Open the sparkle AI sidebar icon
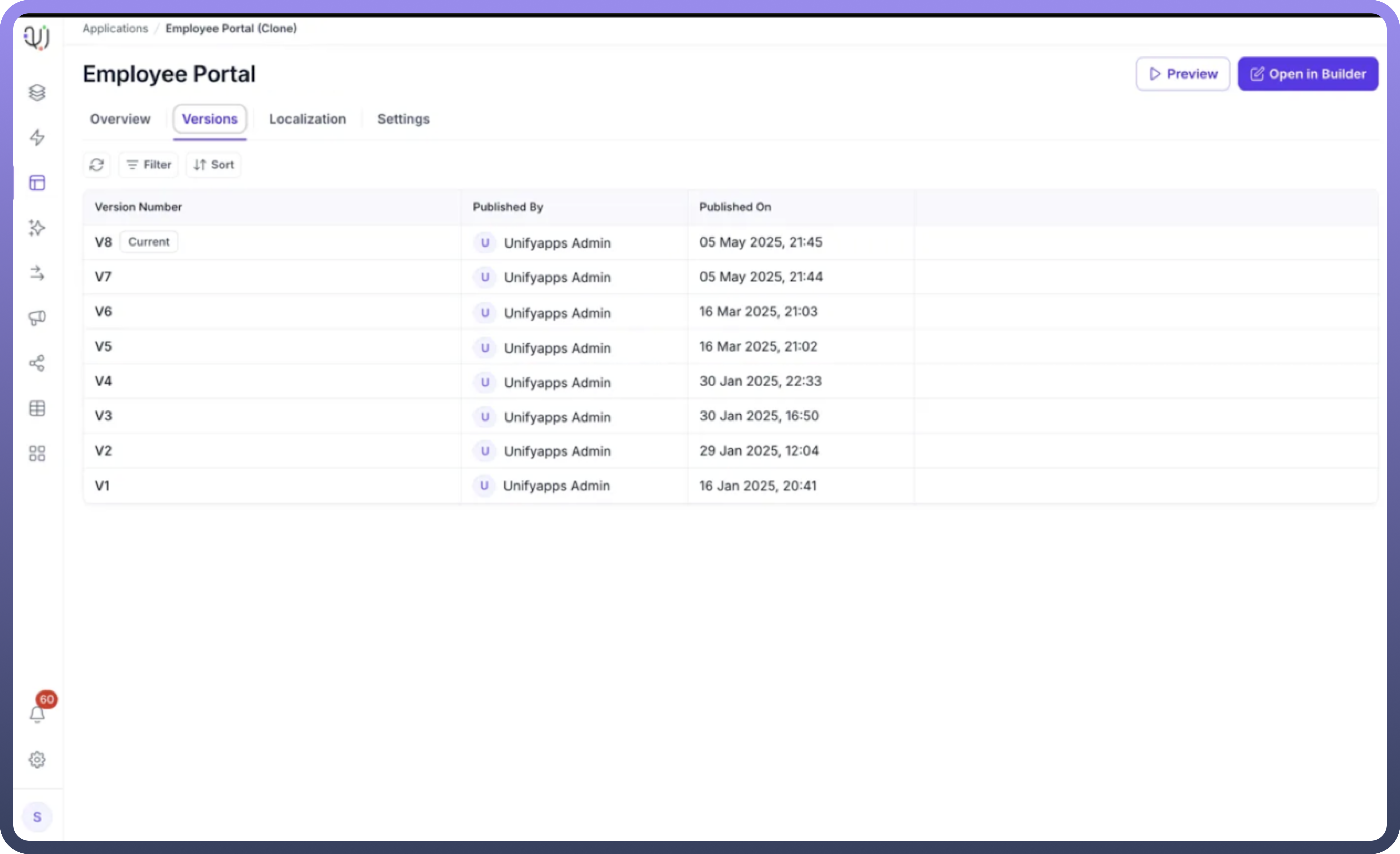 pos(37,228)
